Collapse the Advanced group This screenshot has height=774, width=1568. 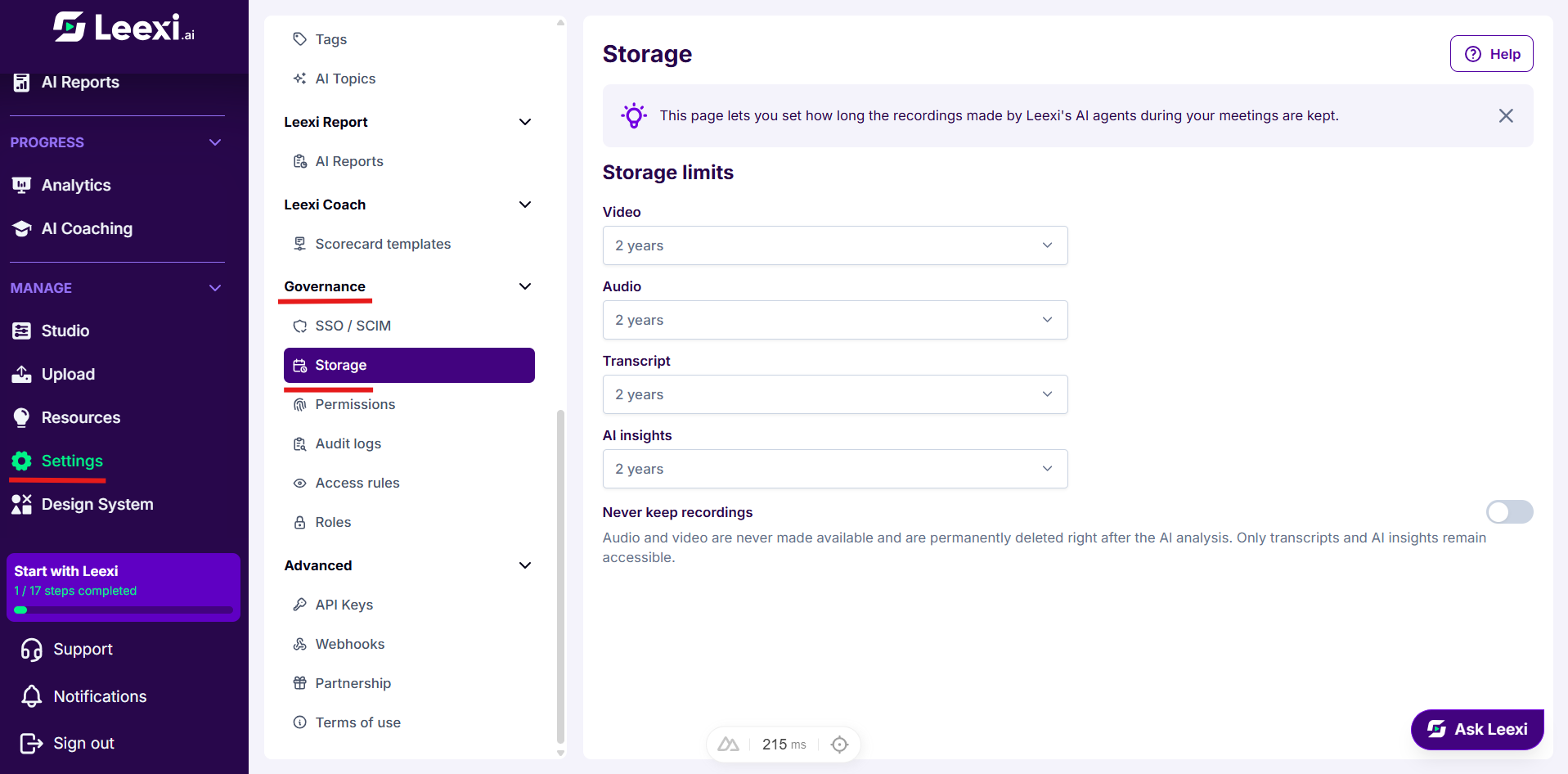[x=525, y=565]
